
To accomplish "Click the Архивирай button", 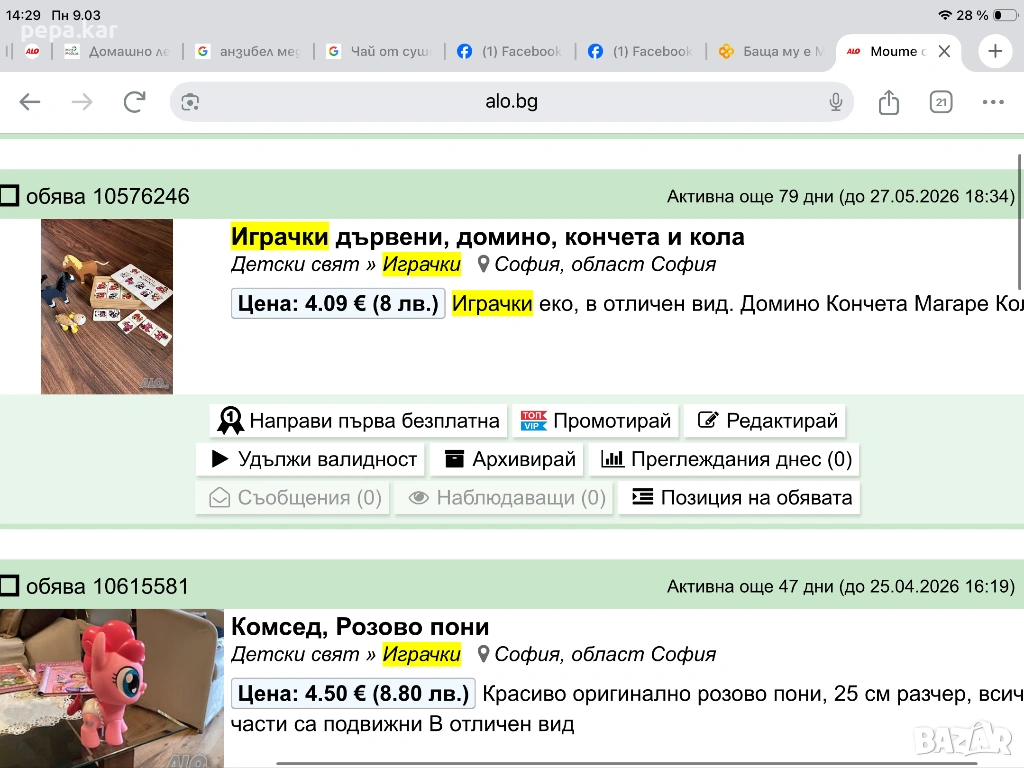I will 510,460.
